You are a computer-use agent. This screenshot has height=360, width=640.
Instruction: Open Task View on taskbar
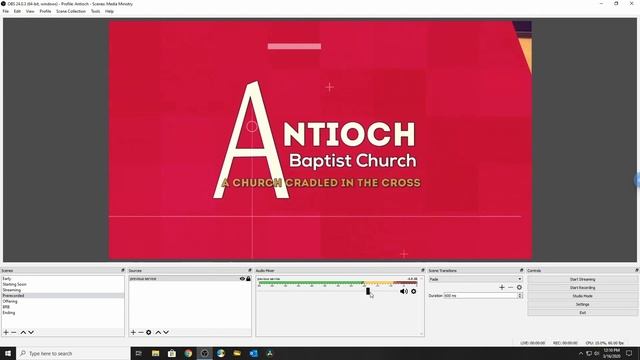click(139, 353)
